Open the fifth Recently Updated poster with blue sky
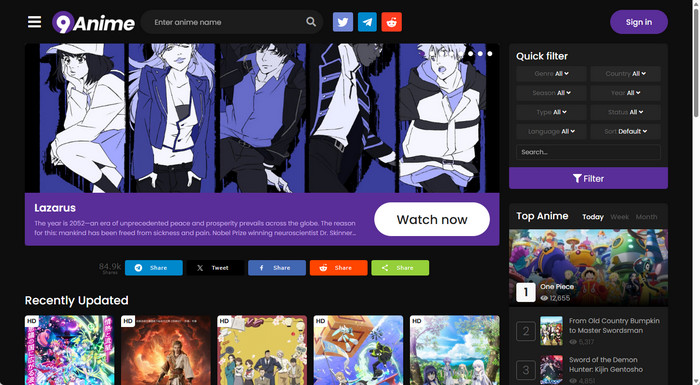The width and height of the screenshot is (700, 385). pyautogui.click(x=454, y=350)
